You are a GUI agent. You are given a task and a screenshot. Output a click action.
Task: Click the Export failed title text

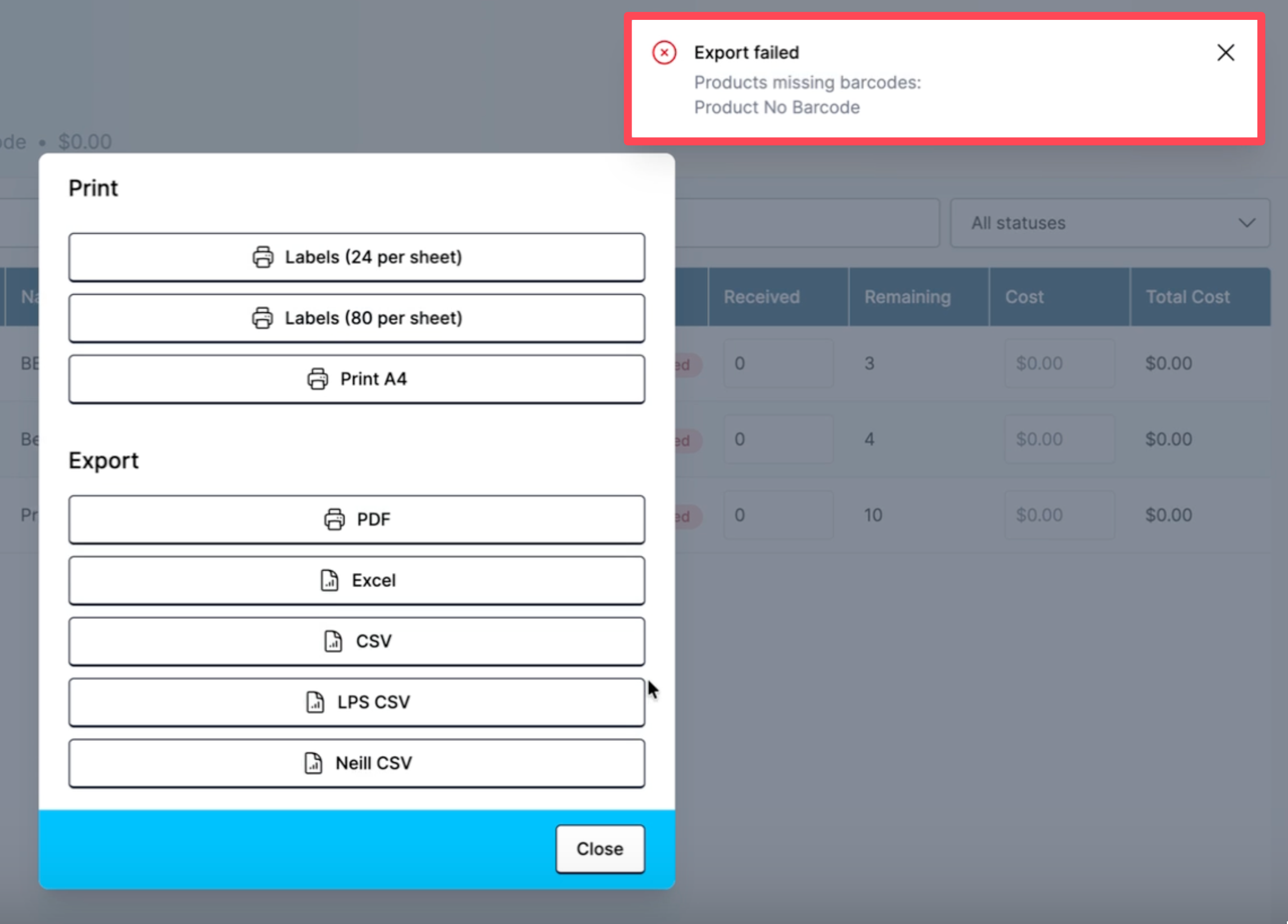click(746, 53)
